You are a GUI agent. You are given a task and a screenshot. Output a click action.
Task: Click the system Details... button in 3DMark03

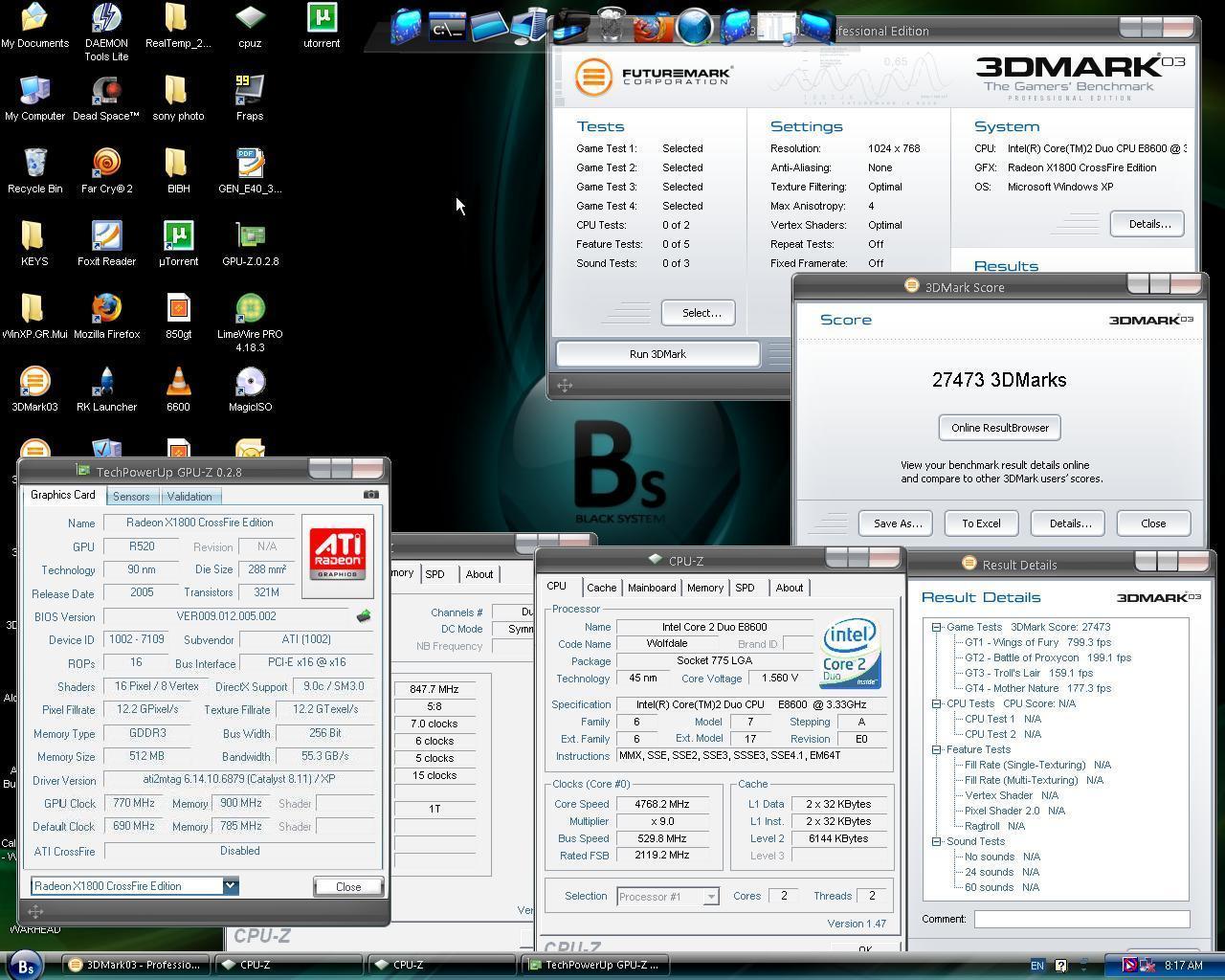click(1147, 224)
